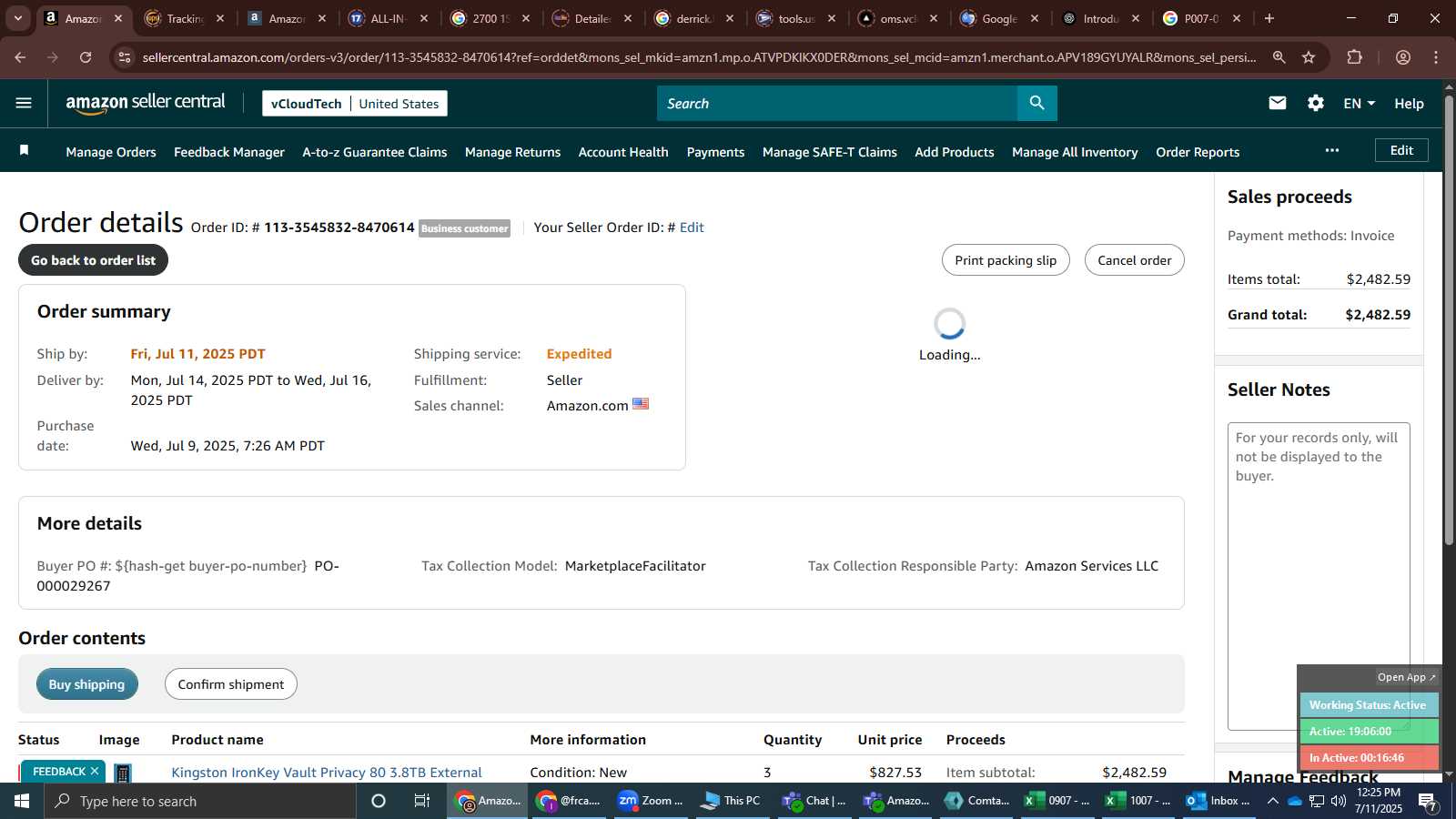
Task: Go back with browser back arrow
Action: point(20,57)
